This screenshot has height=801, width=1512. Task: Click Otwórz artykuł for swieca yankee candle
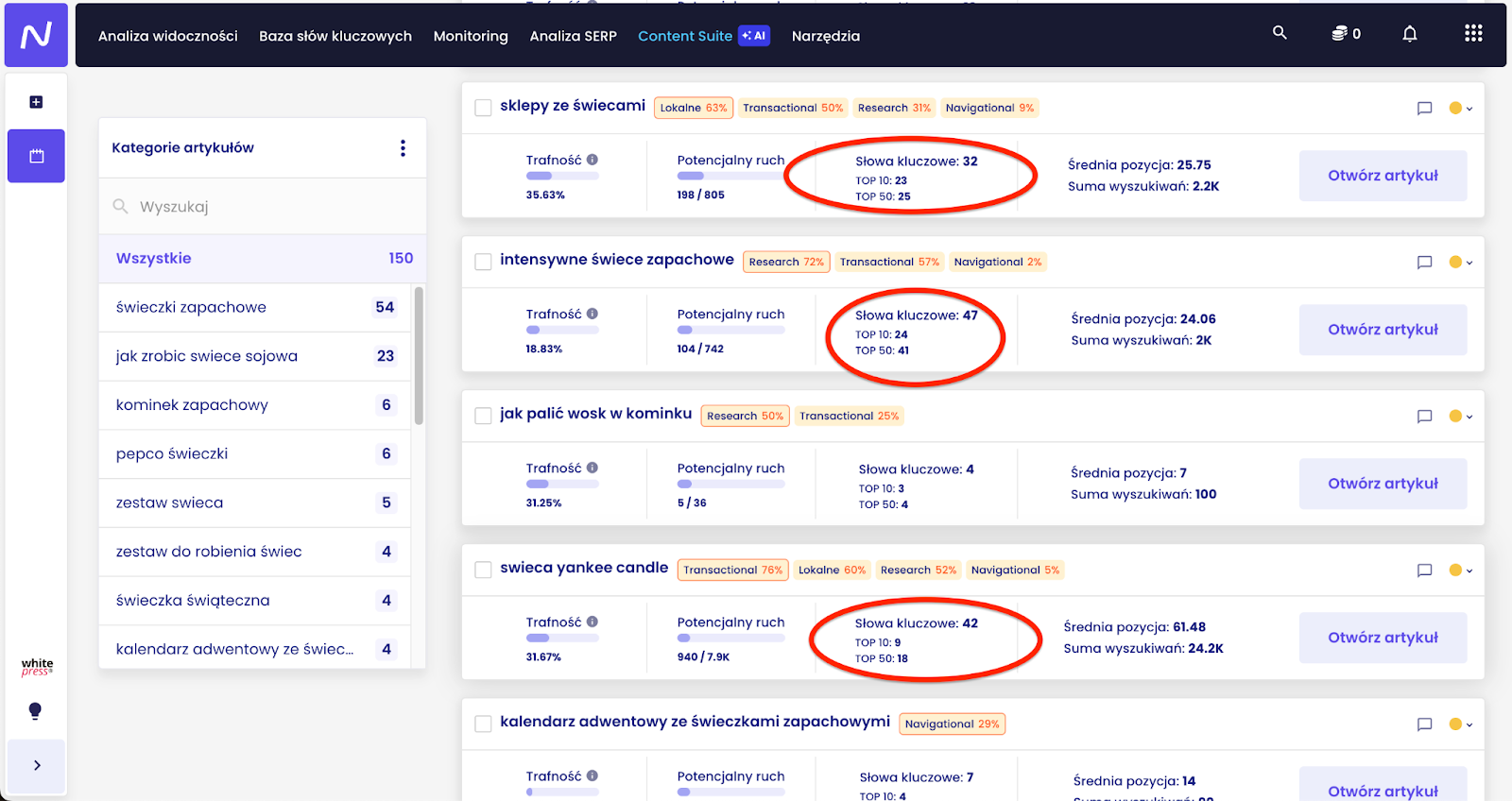[x=1382, y=638]
